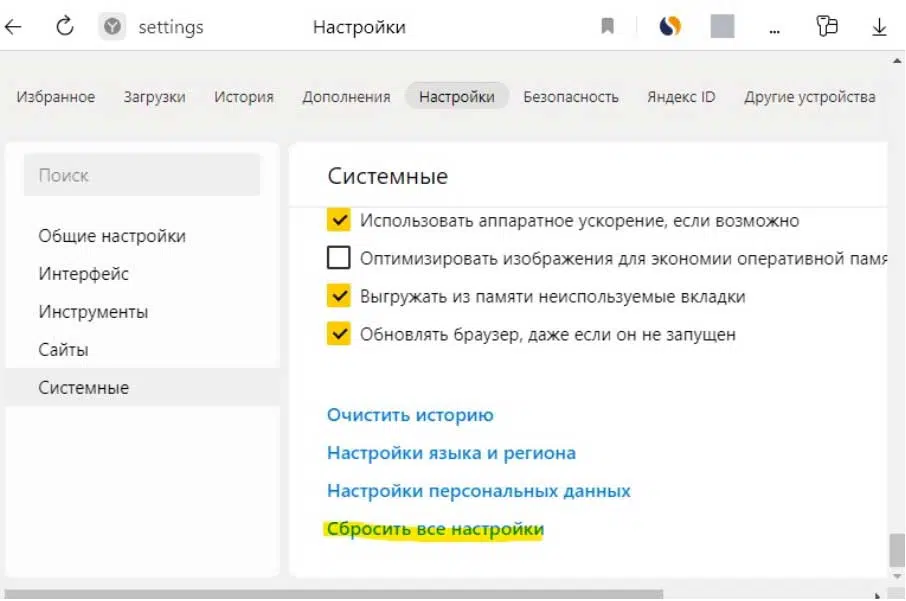Uncheck updating browser when not running
The height and width of the screenshot is (601, 906).
[339, 334]
